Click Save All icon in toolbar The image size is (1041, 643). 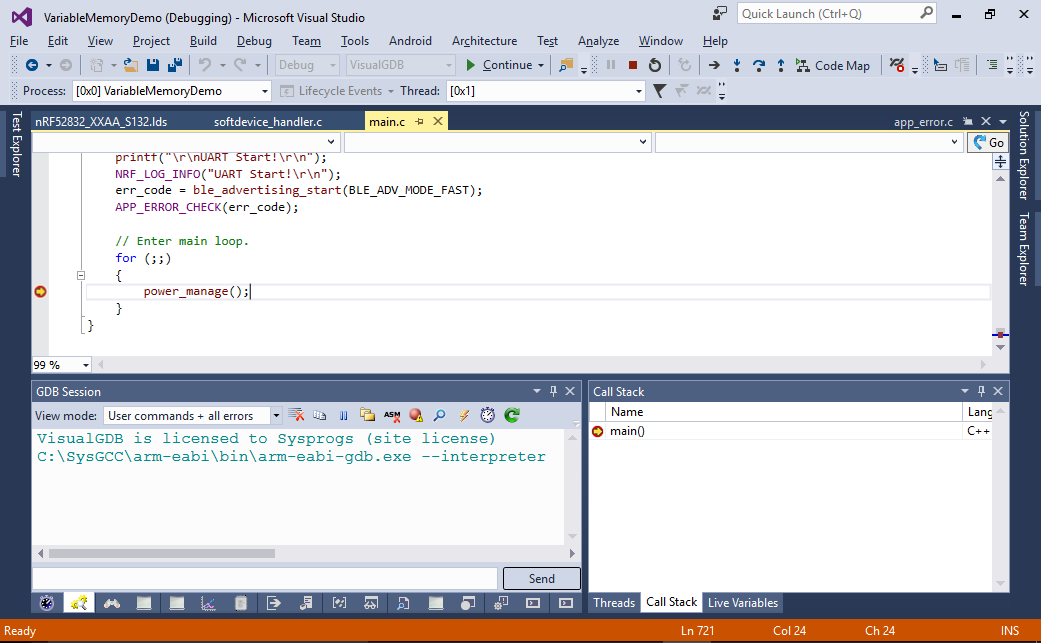coord(175,65)
